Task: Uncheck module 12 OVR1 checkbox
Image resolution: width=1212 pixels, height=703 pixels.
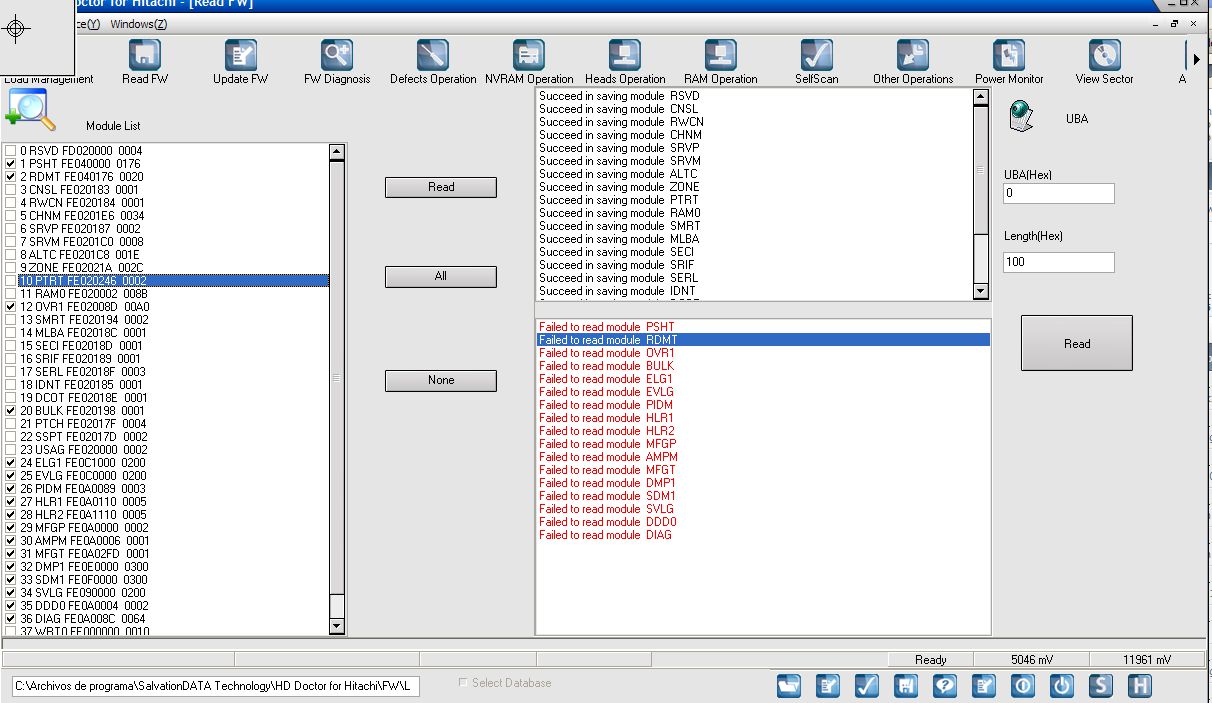Action: (x=11, y=306)
